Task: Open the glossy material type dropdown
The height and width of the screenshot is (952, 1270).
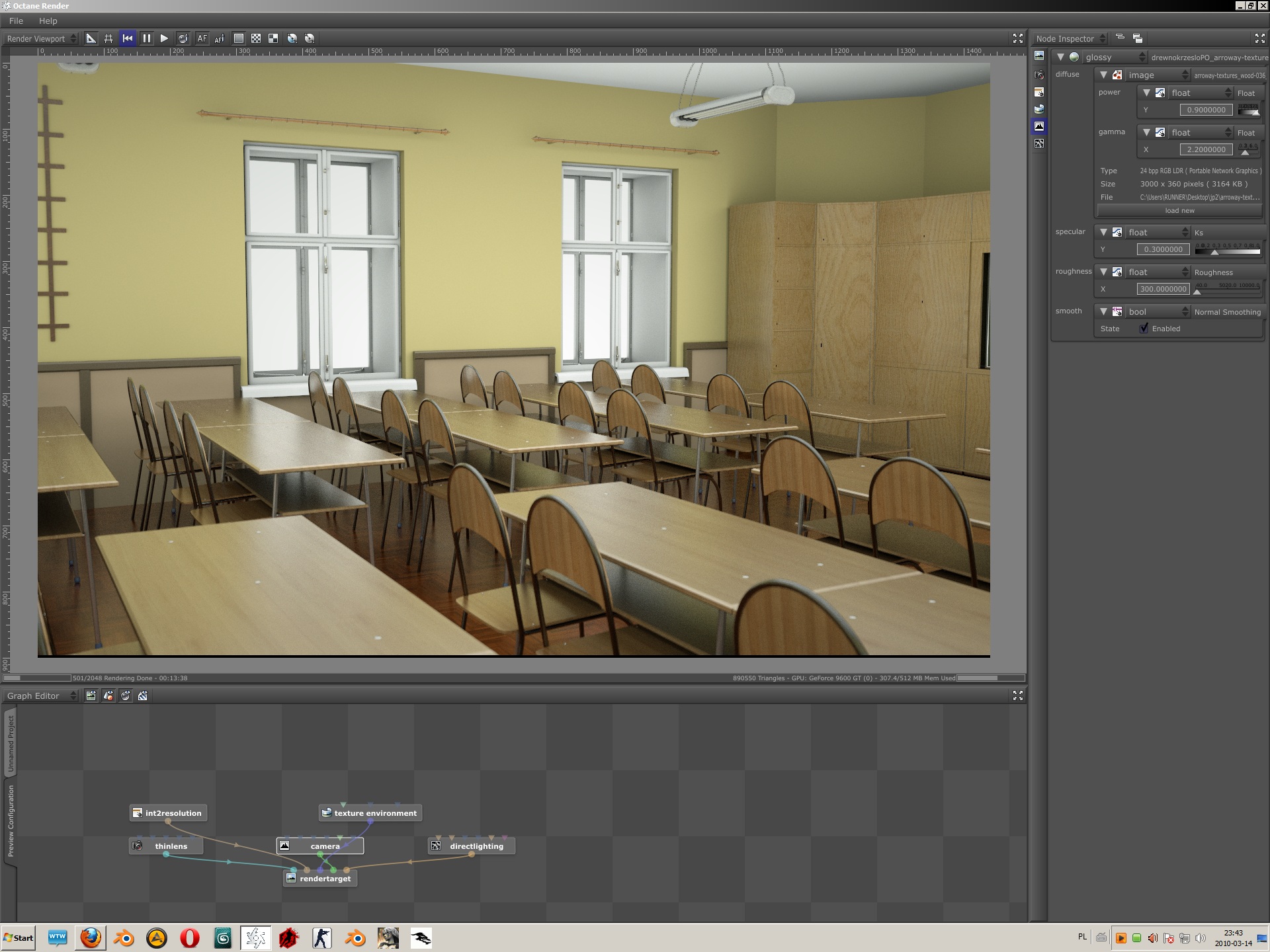Action: coord(1115,58)
